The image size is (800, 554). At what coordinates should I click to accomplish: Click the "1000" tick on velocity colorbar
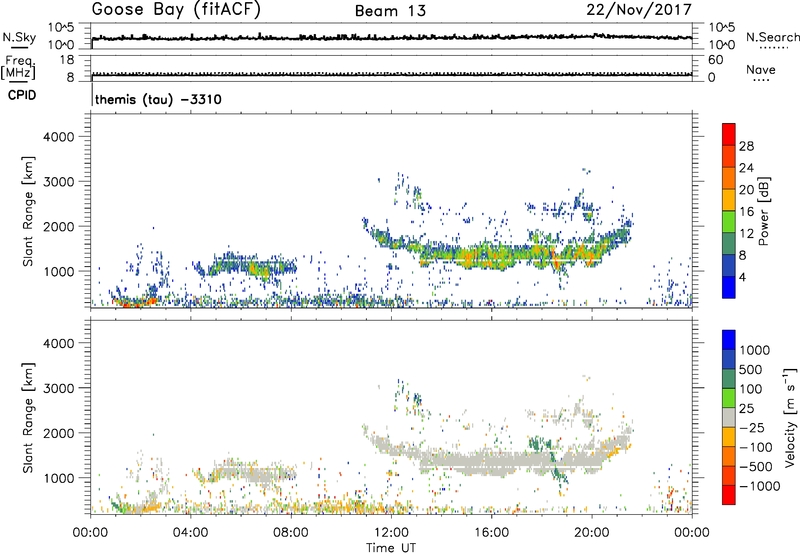755,350
